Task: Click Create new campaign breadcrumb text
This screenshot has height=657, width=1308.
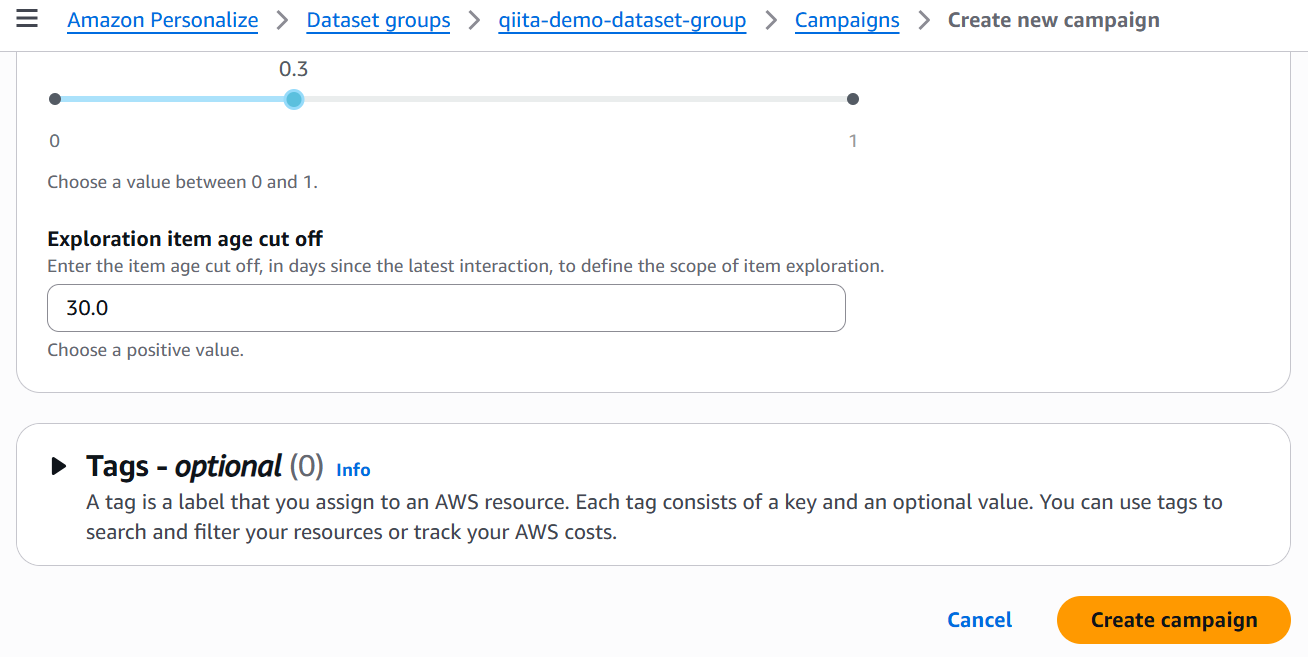Action: [x=1053, y=20]
